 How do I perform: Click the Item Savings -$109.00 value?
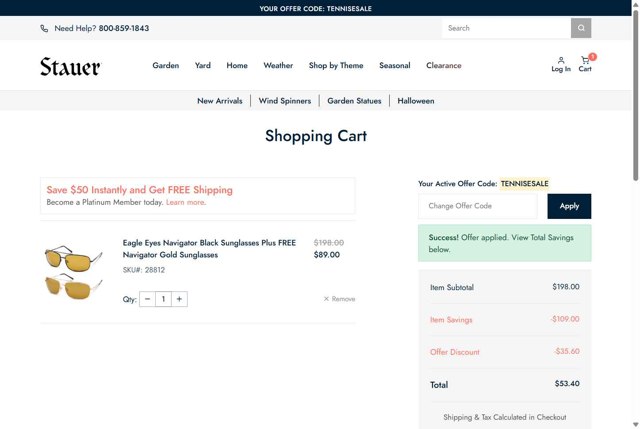(x=564, y=319)
